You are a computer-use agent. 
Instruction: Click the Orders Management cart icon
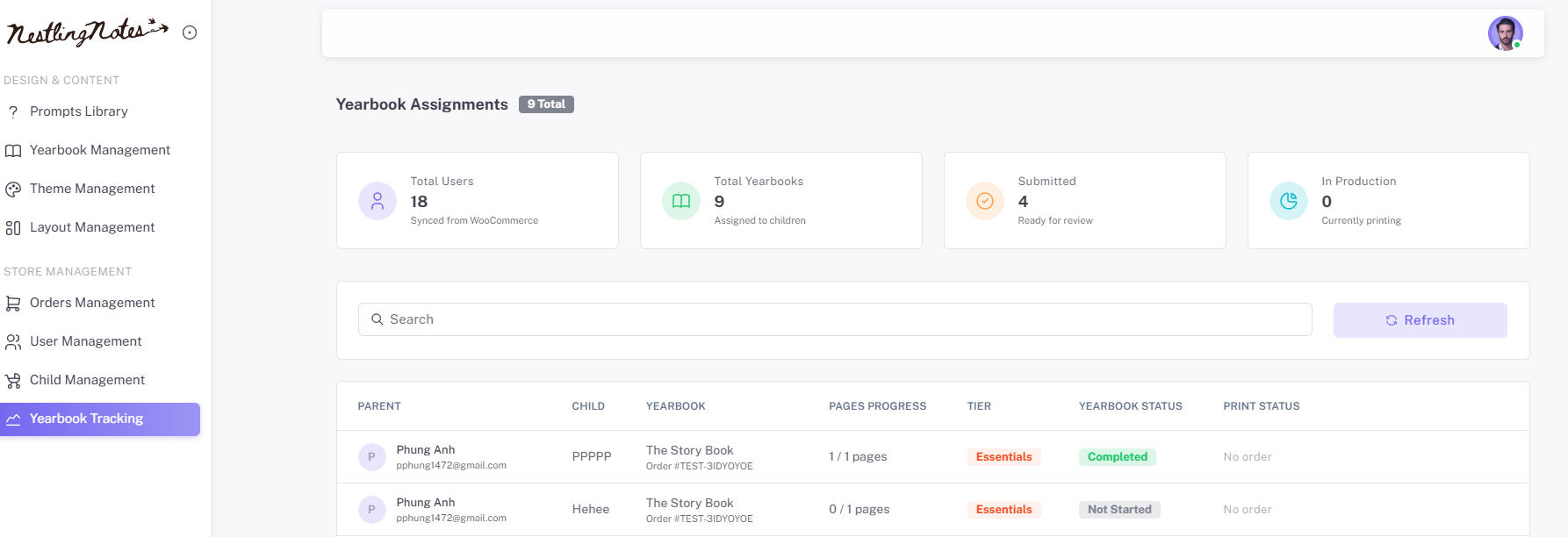(13, 303)
